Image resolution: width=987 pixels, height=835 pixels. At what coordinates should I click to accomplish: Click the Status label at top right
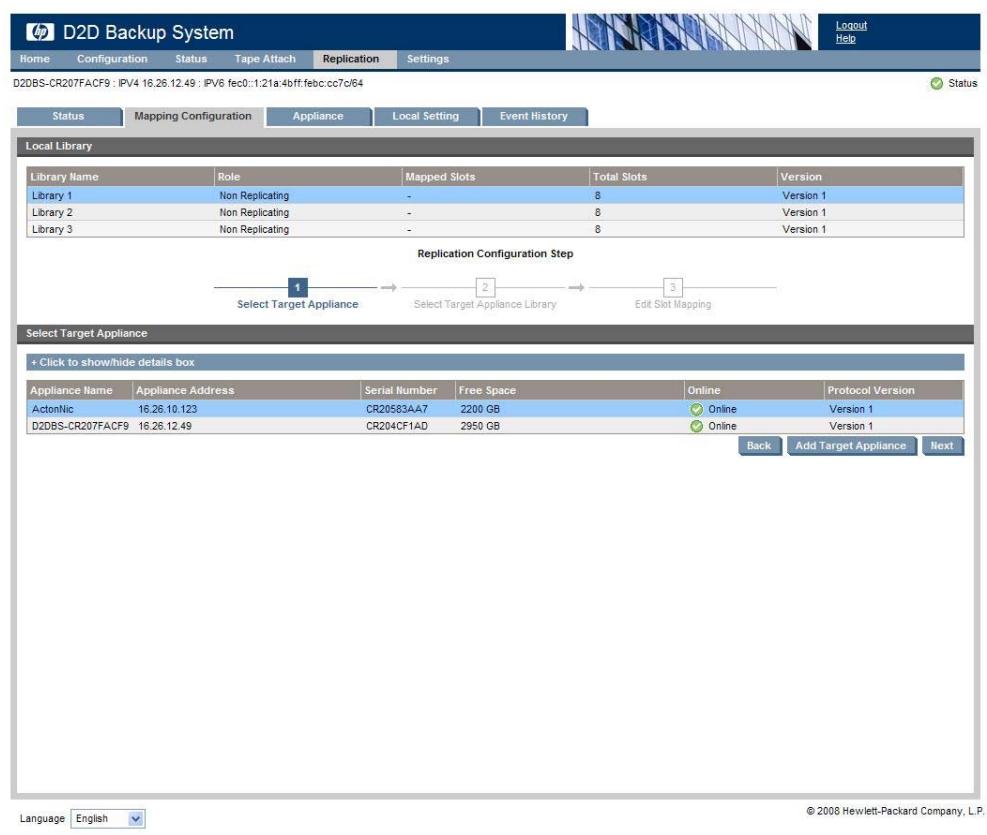coord(962,83)
